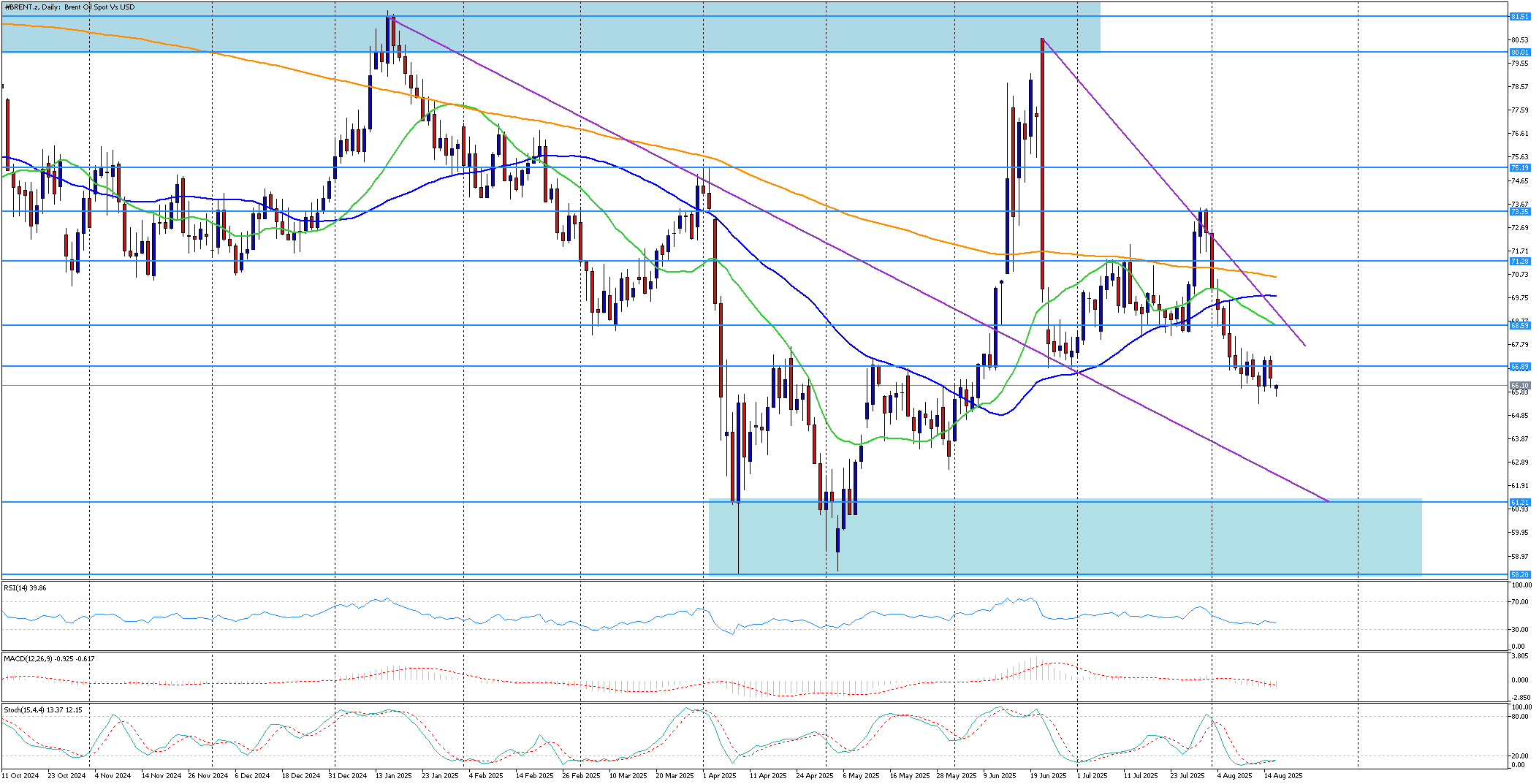Click the 70.73 price axis label
The height and width of the screenshot is (784, 1539).
pos(1519,274)
